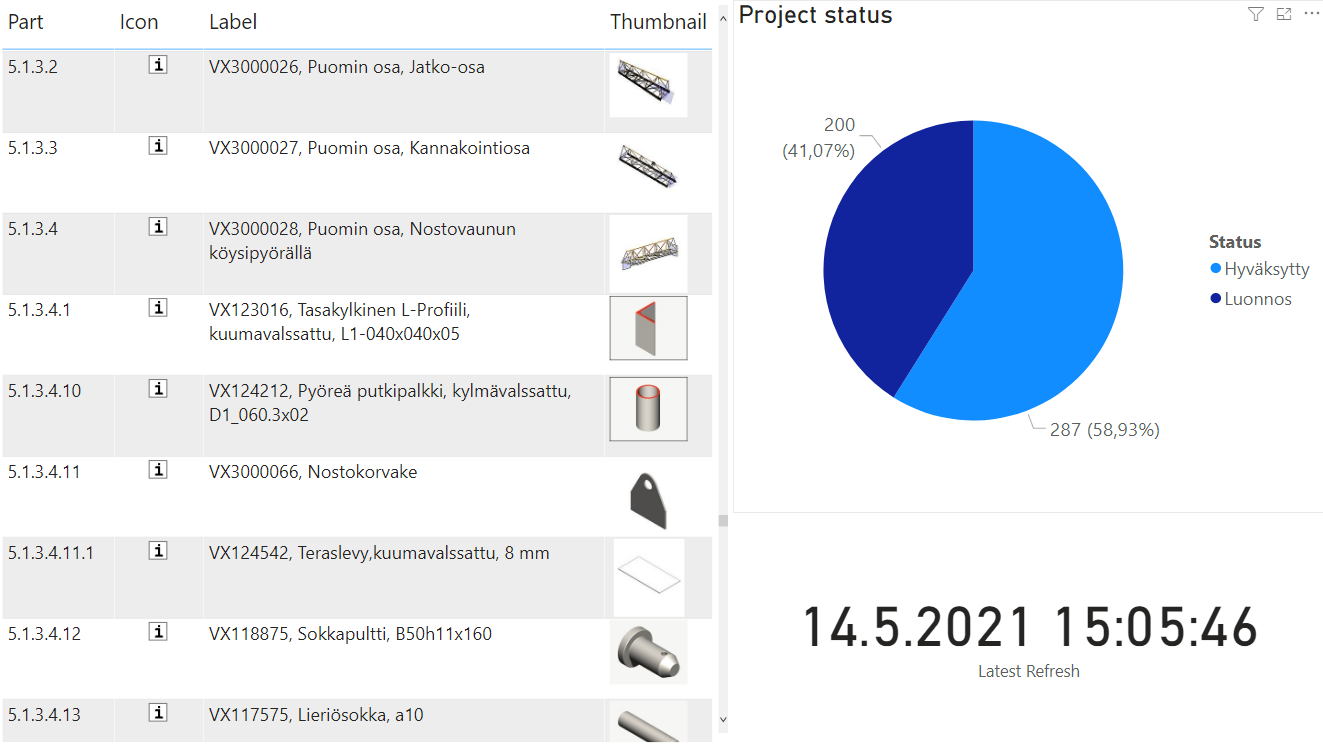The height and width of the screenshot is (746, 1323).
Task: Select Pyöreä putkipalkki thumbnail
Action: (648, 409)
